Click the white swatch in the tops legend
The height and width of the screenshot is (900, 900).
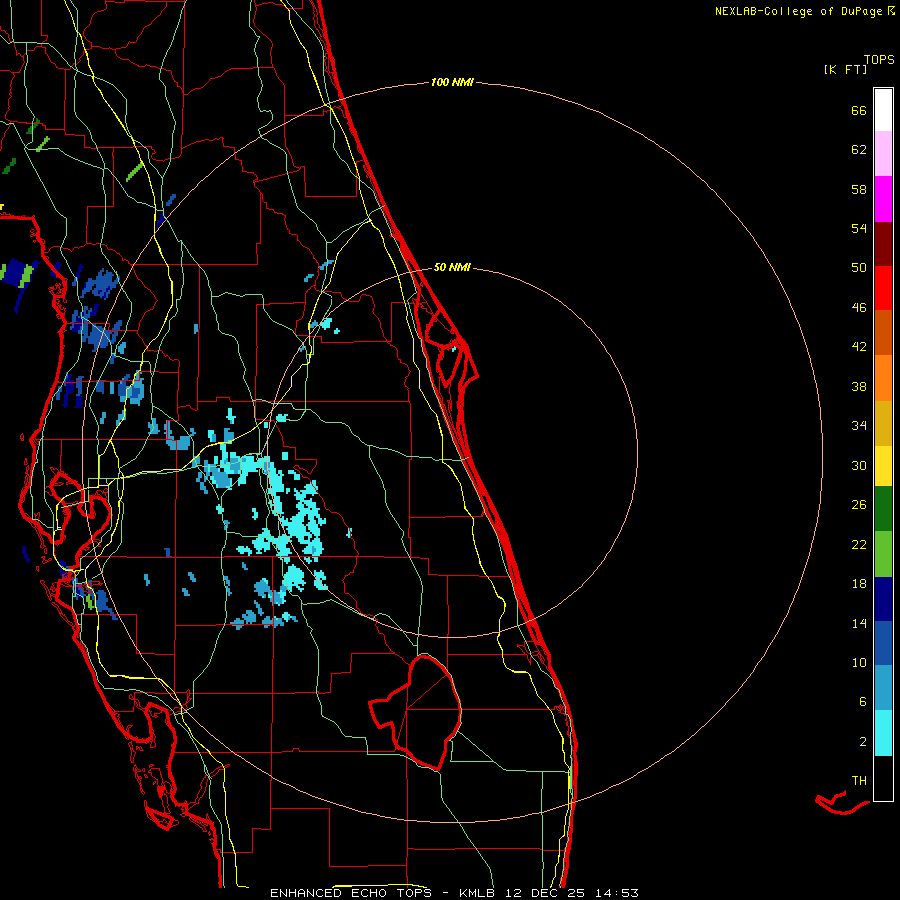(x=883, y=110)
